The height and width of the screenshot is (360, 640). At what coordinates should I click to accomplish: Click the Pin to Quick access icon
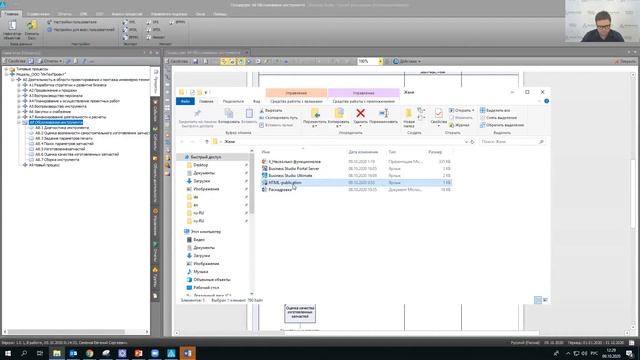click(x=197, y=113)
